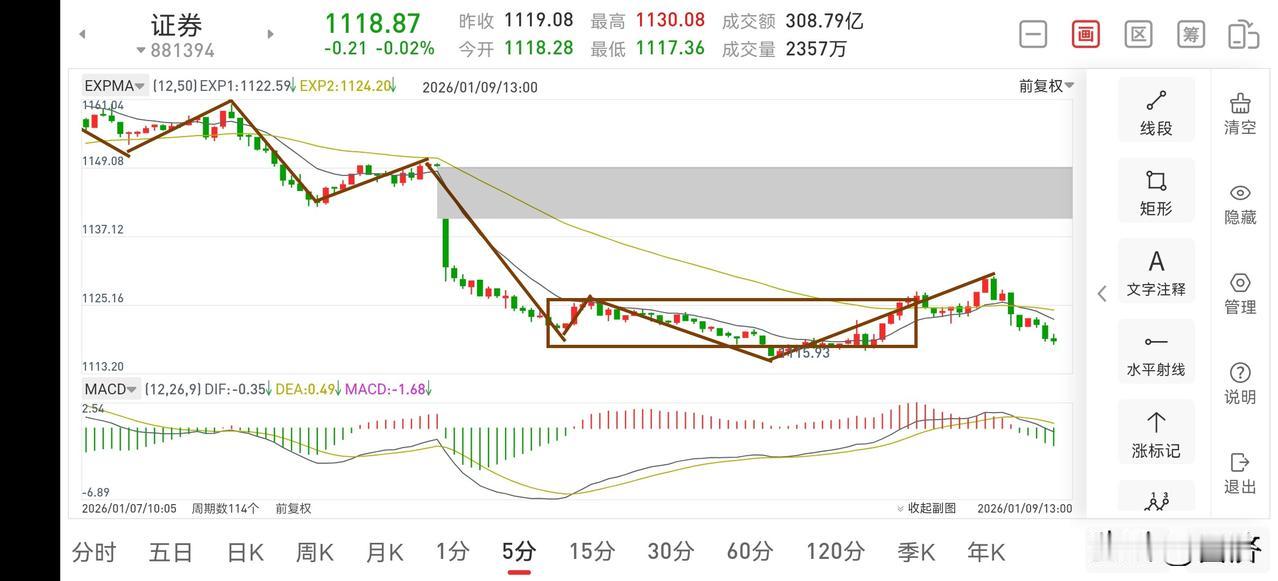The image size is (1278, 581).
Task: Switch to 60分 chart tab
Action: (x=750, y=551)
